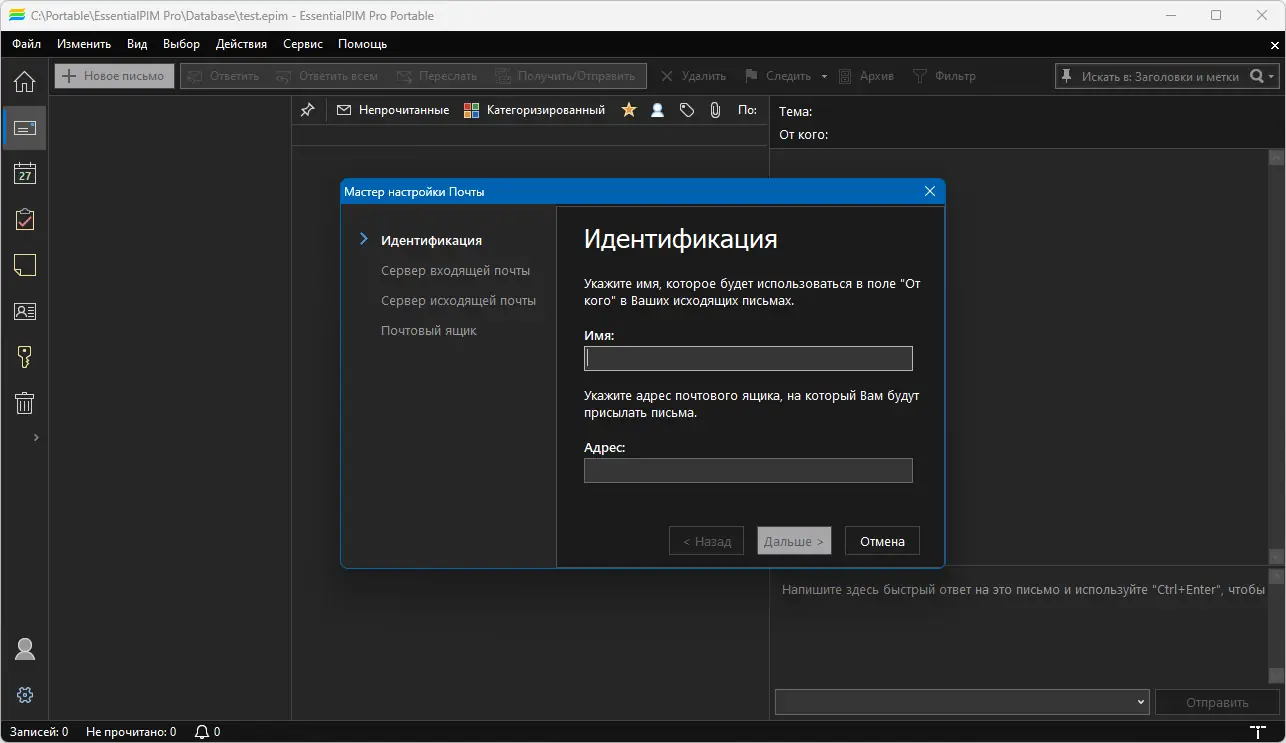Click the bell reminders icon in status bar
Screen dimensions: 1286x743
202,732
